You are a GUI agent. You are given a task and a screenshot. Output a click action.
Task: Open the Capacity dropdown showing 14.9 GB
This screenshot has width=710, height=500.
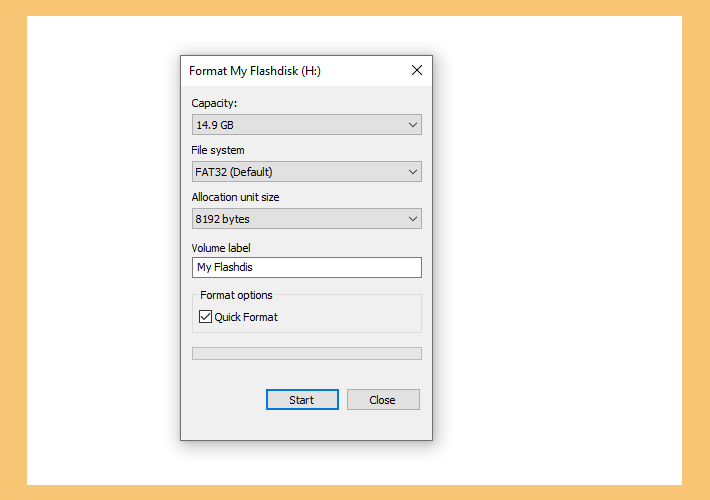[x=307, y=125]
